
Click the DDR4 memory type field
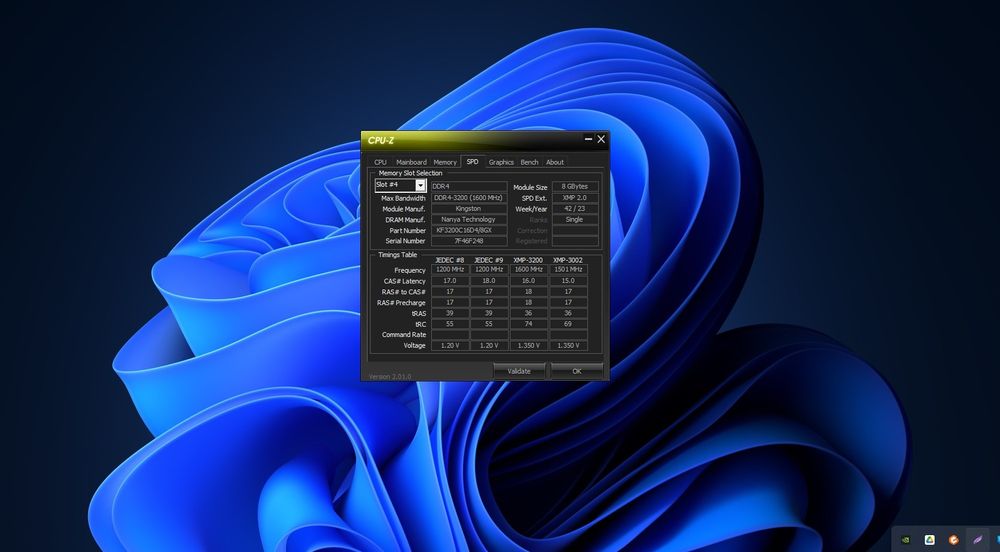[x=469, y=187]
